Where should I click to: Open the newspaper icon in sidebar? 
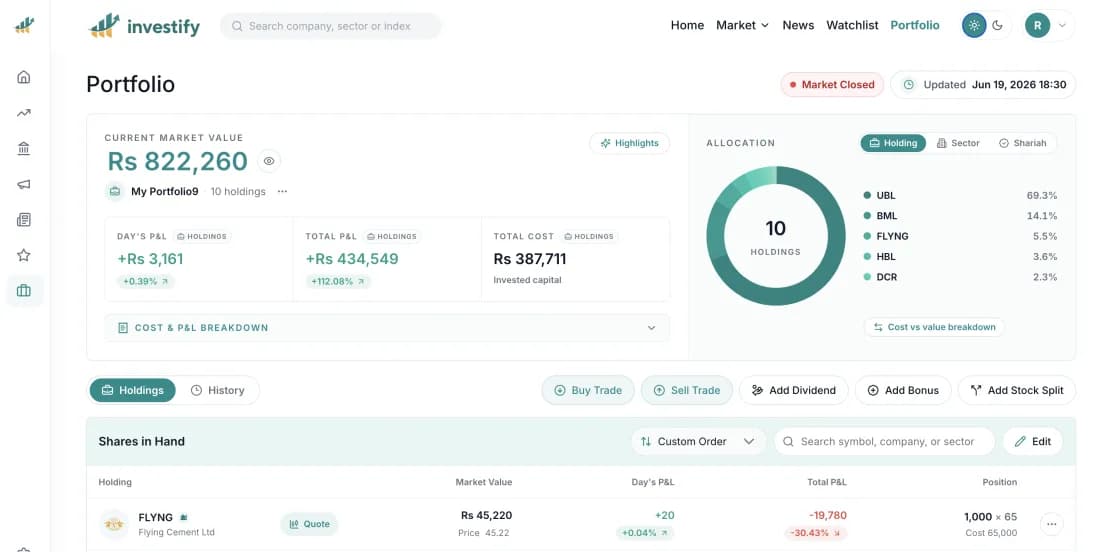tap(24, 220)
